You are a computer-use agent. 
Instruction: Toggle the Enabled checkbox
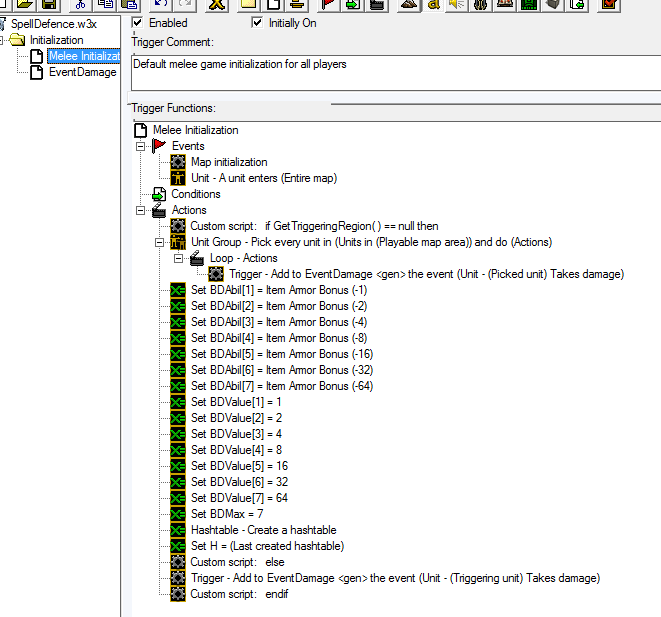137,22
